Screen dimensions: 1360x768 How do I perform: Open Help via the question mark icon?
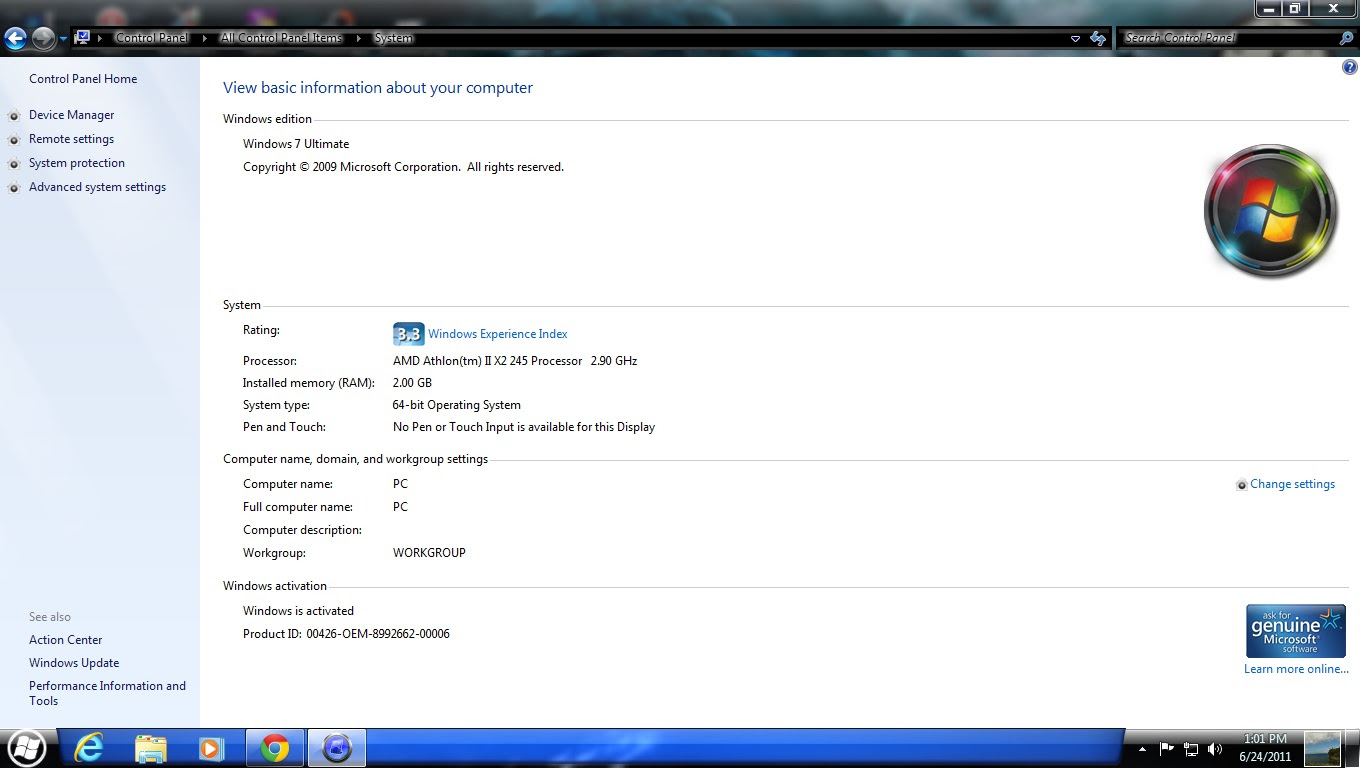point(1350,67)
